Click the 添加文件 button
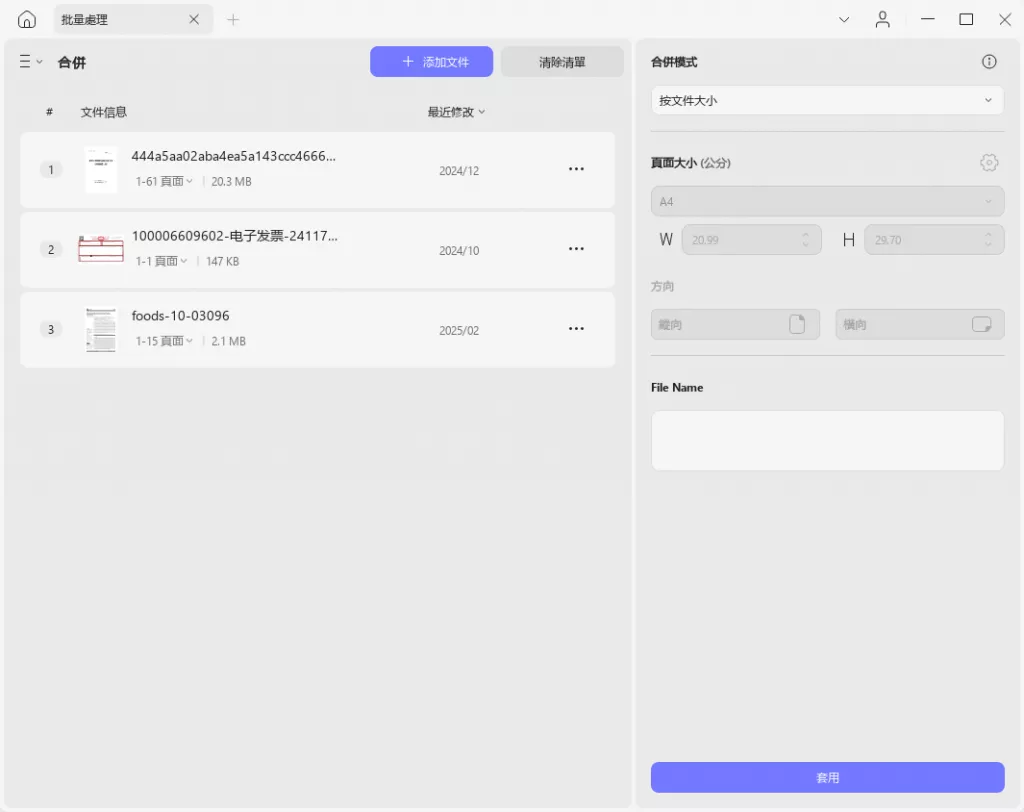This screenshot has height=812, width=1024. pos(432,61)
